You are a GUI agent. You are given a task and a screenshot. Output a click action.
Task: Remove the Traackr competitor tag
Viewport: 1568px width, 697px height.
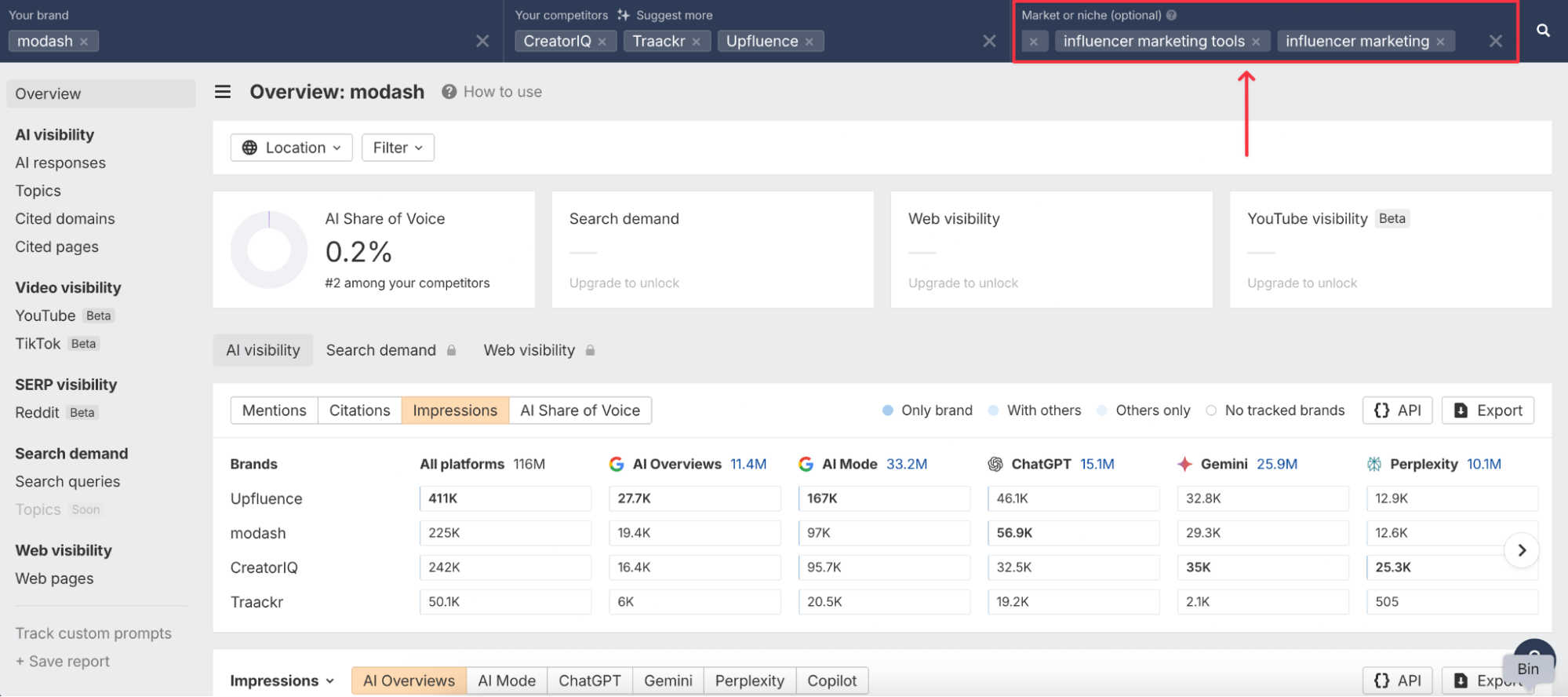coord(697,42)
